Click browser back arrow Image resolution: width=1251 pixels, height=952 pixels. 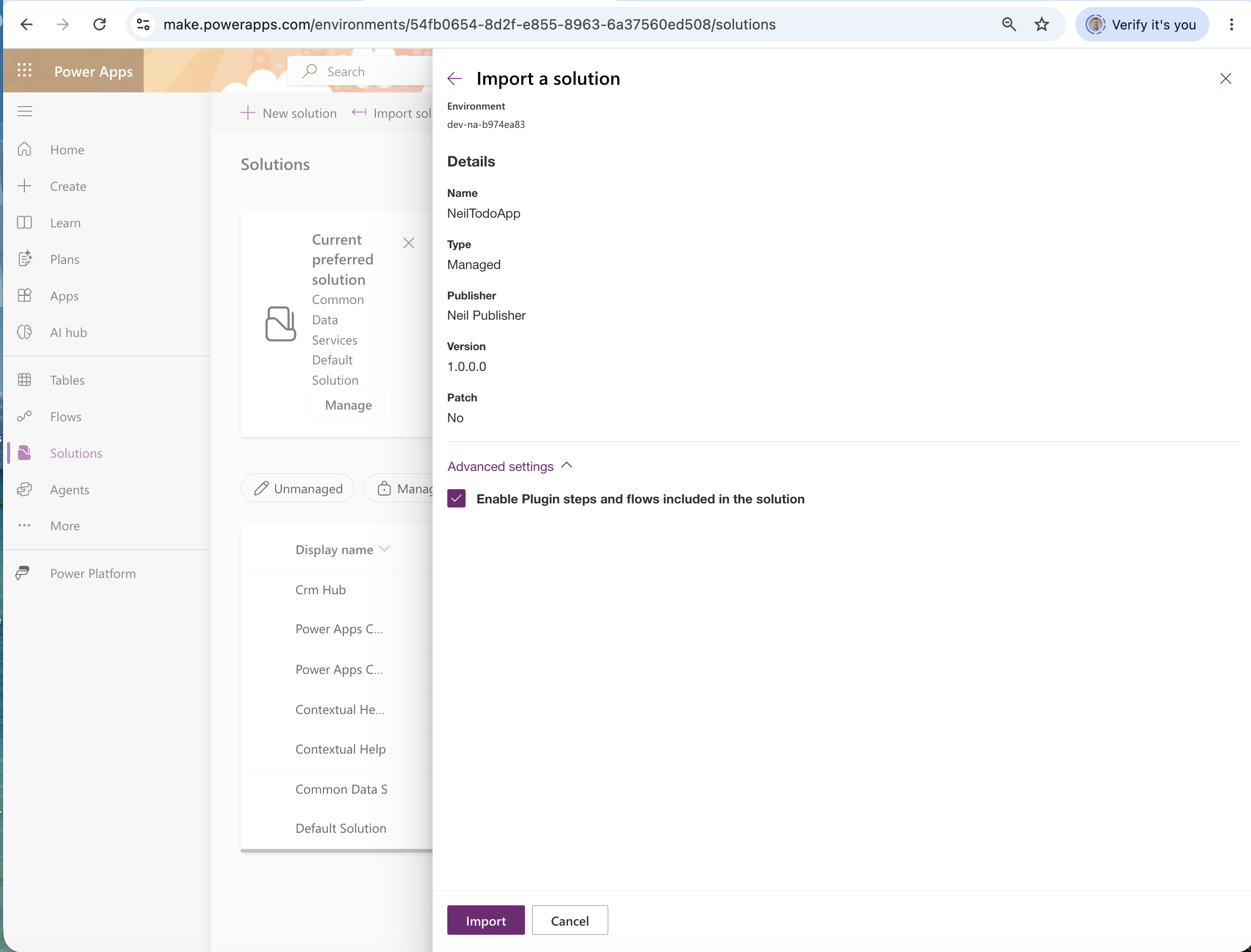click(x=26, y=24)
